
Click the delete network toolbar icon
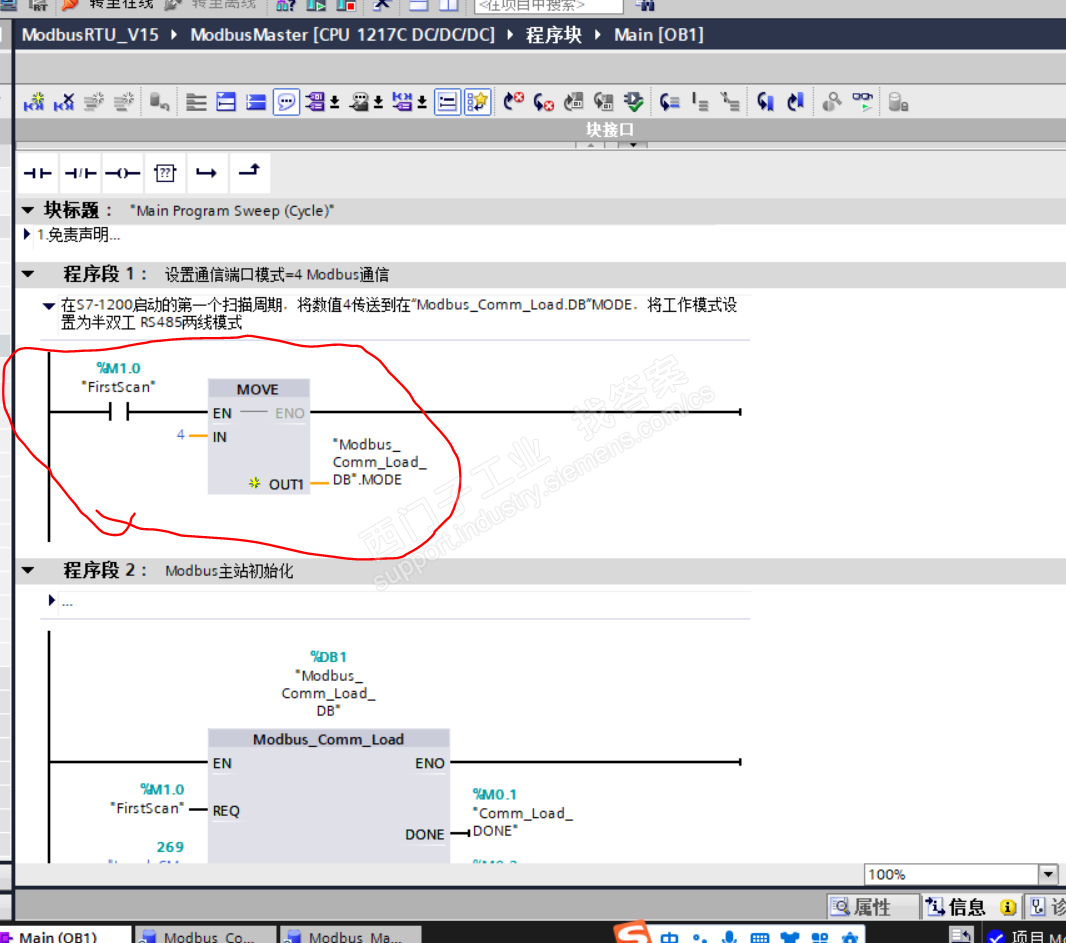coord(64,102)
